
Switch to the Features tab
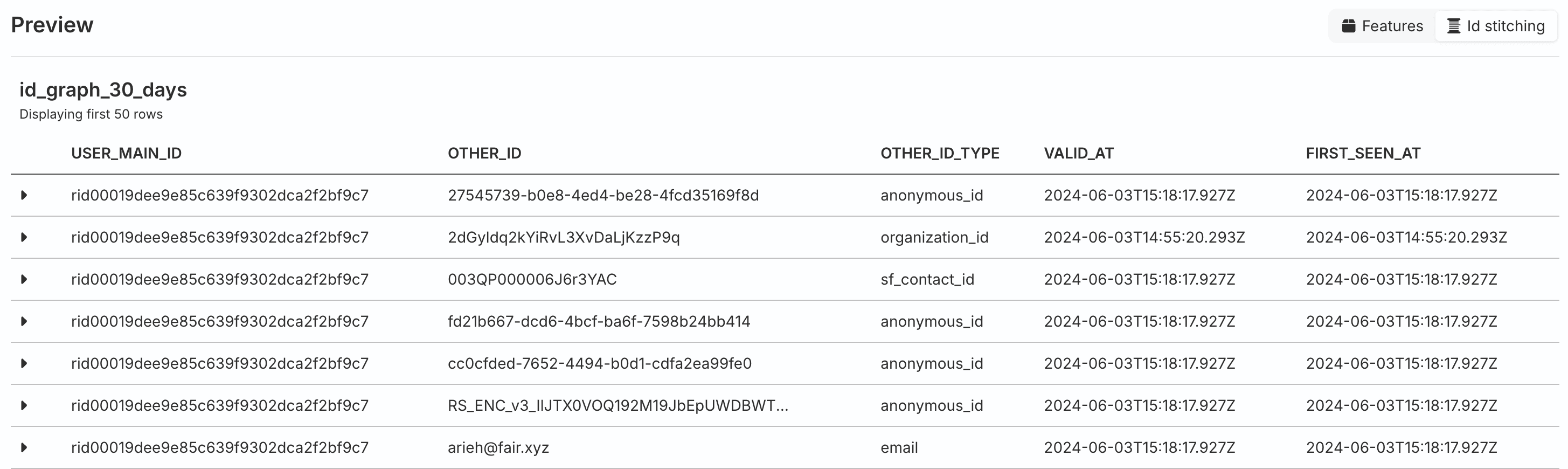[1382, 26]
